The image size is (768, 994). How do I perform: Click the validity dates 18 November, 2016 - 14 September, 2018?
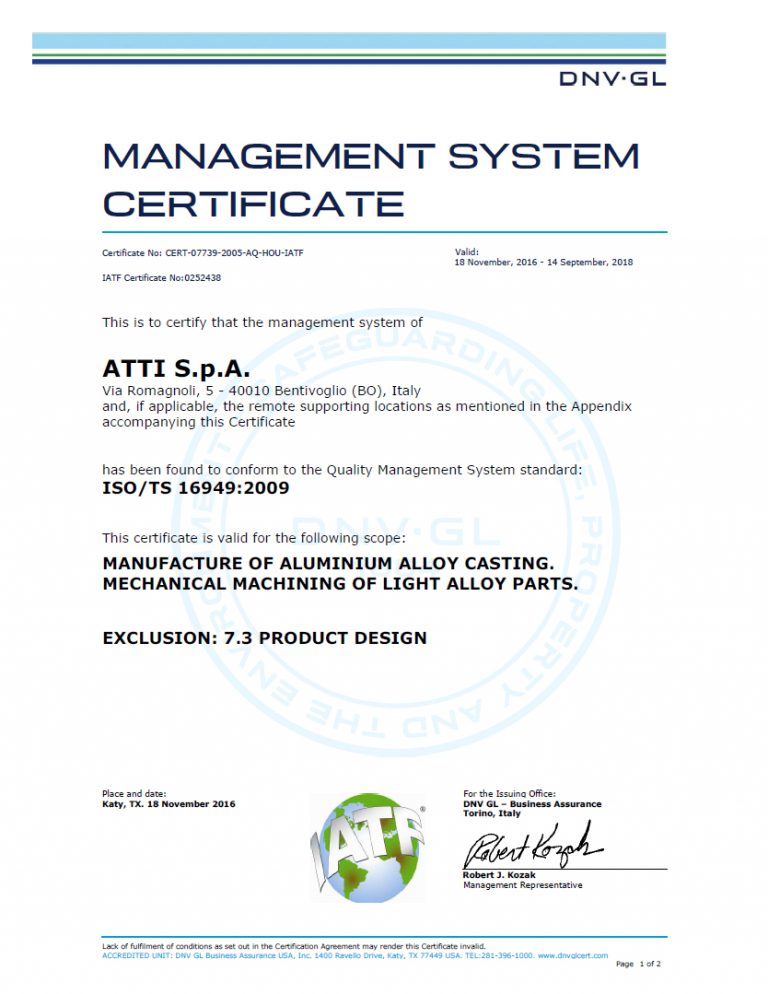543,262
